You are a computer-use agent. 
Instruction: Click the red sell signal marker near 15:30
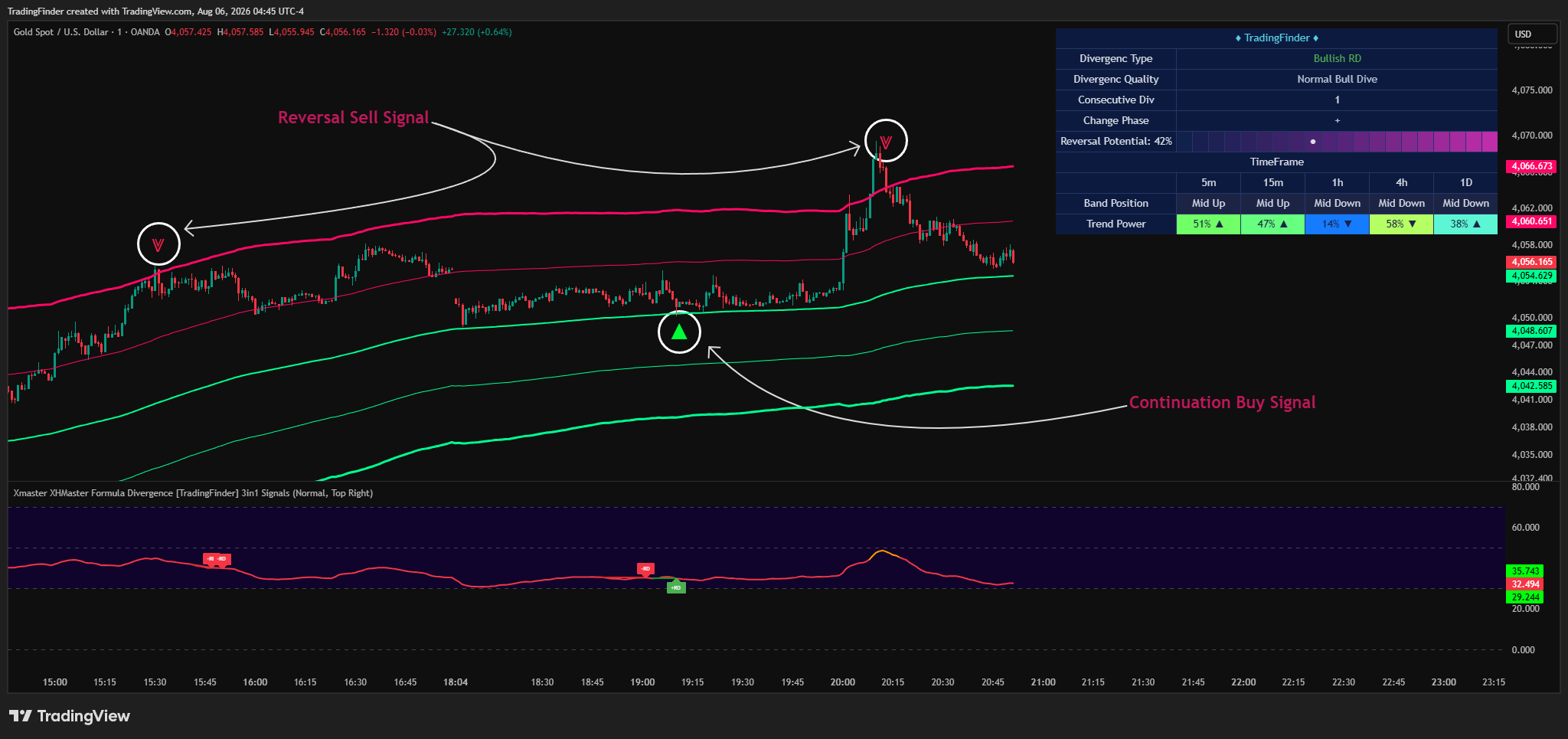158,245
